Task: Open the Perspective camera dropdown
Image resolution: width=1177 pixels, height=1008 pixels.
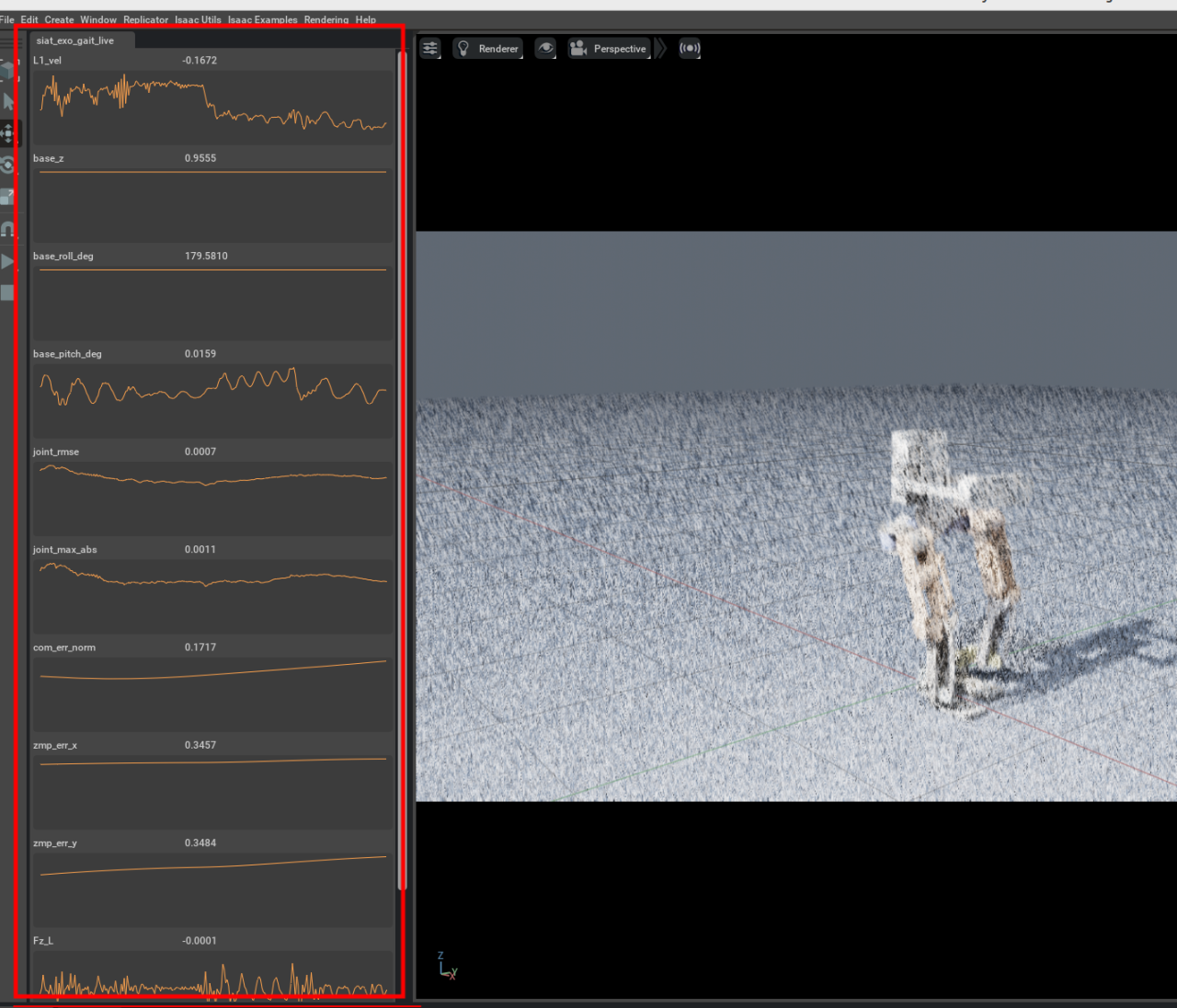Action: coord(609,49)
